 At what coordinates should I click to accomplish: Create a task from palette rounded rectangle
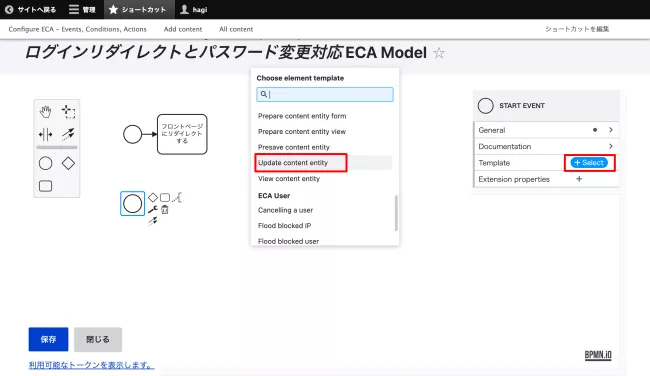[46, 186]
